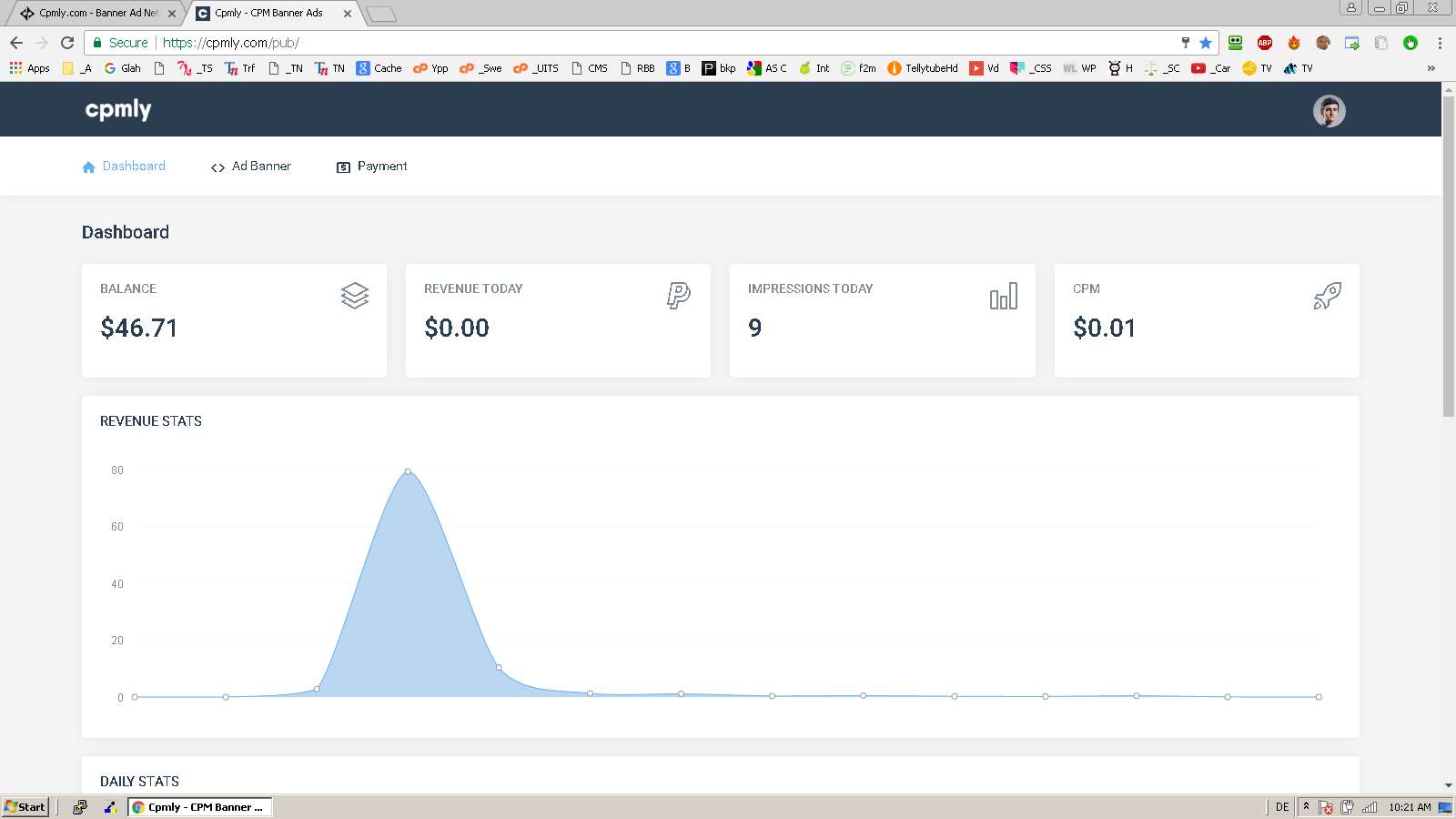Click the page's vertical scrollbar thumb
1456x819 pixels.
(x=1449, y=257)
